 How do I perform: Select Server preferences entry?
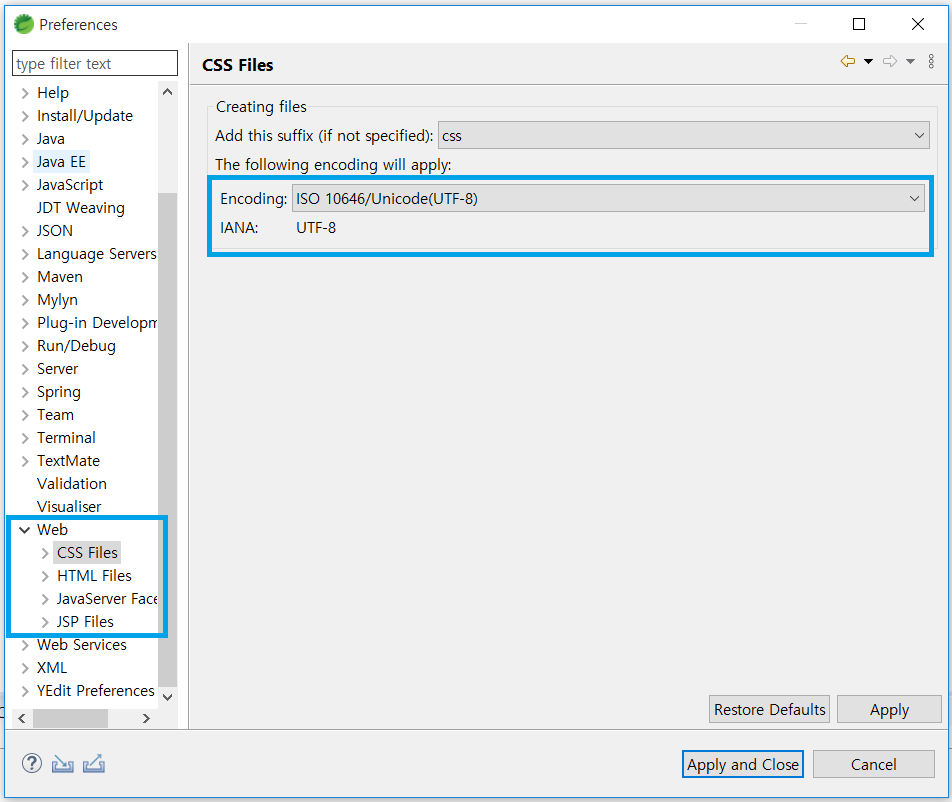57,369
